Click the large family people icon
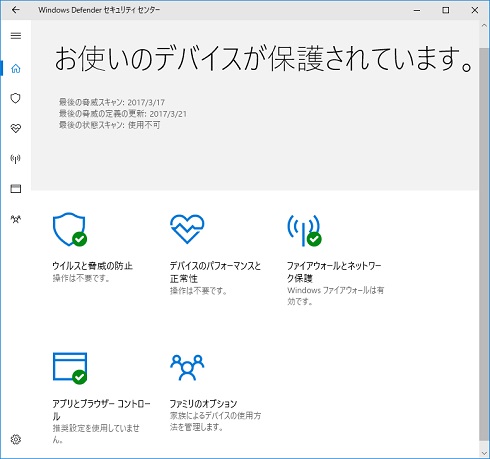Image resolution: width=490 pixels, height=459 pixels. coord(187,368)
